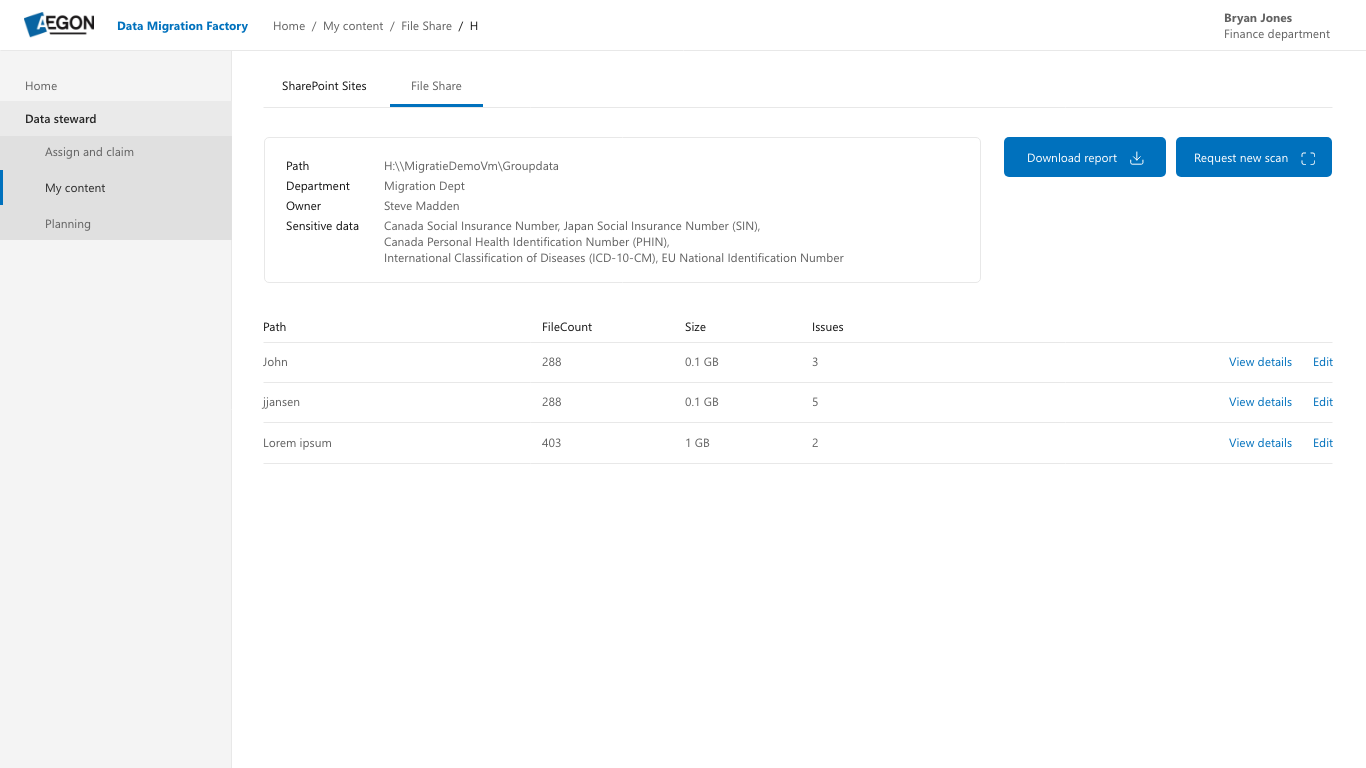Click the H breadcrumb item
The image size is (1366, 768).
click(474, 26)
